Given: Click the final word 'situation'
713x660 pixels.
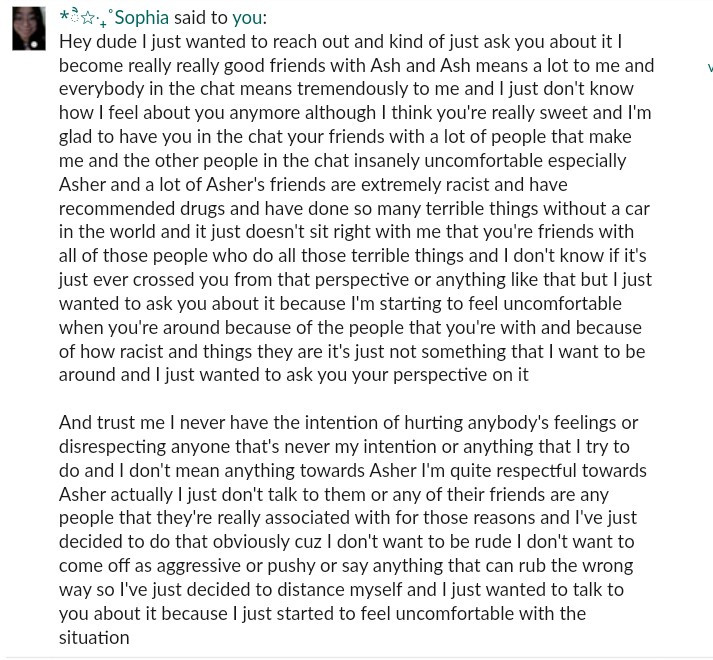Looking at the screenshot, I should coord(94,638).
